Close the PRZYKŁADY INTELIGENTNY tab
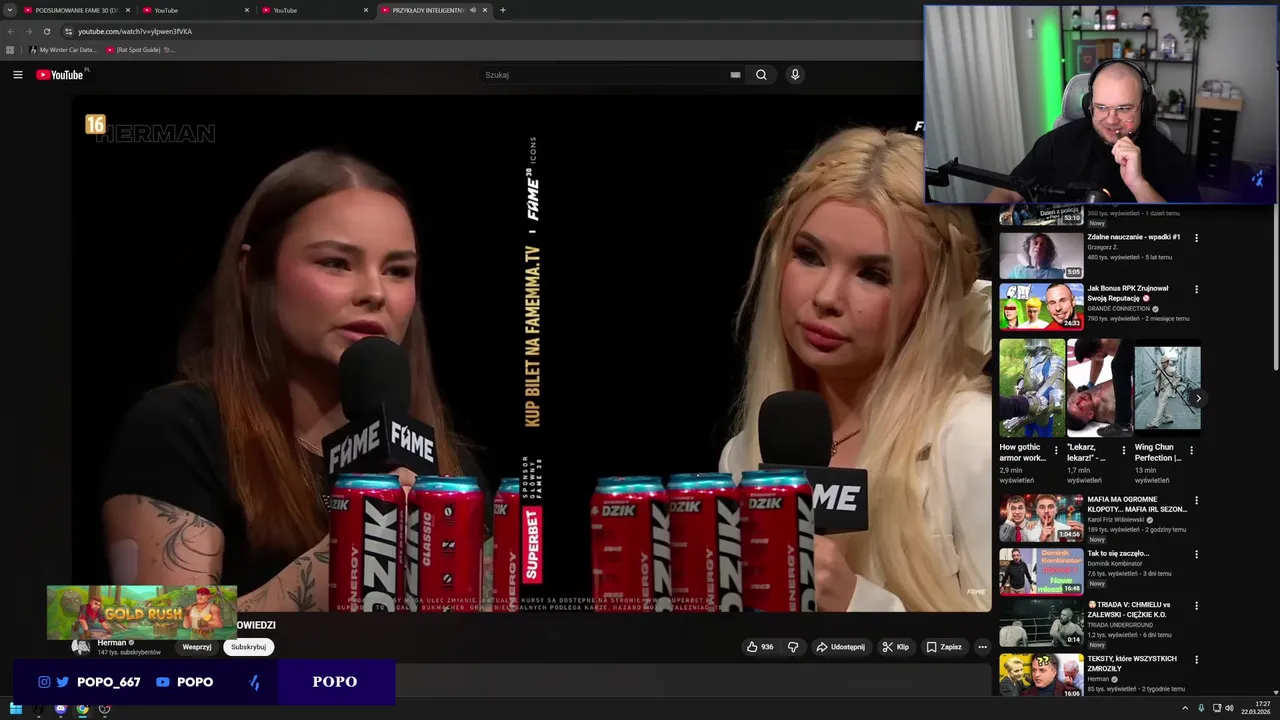 pos(485,10)
